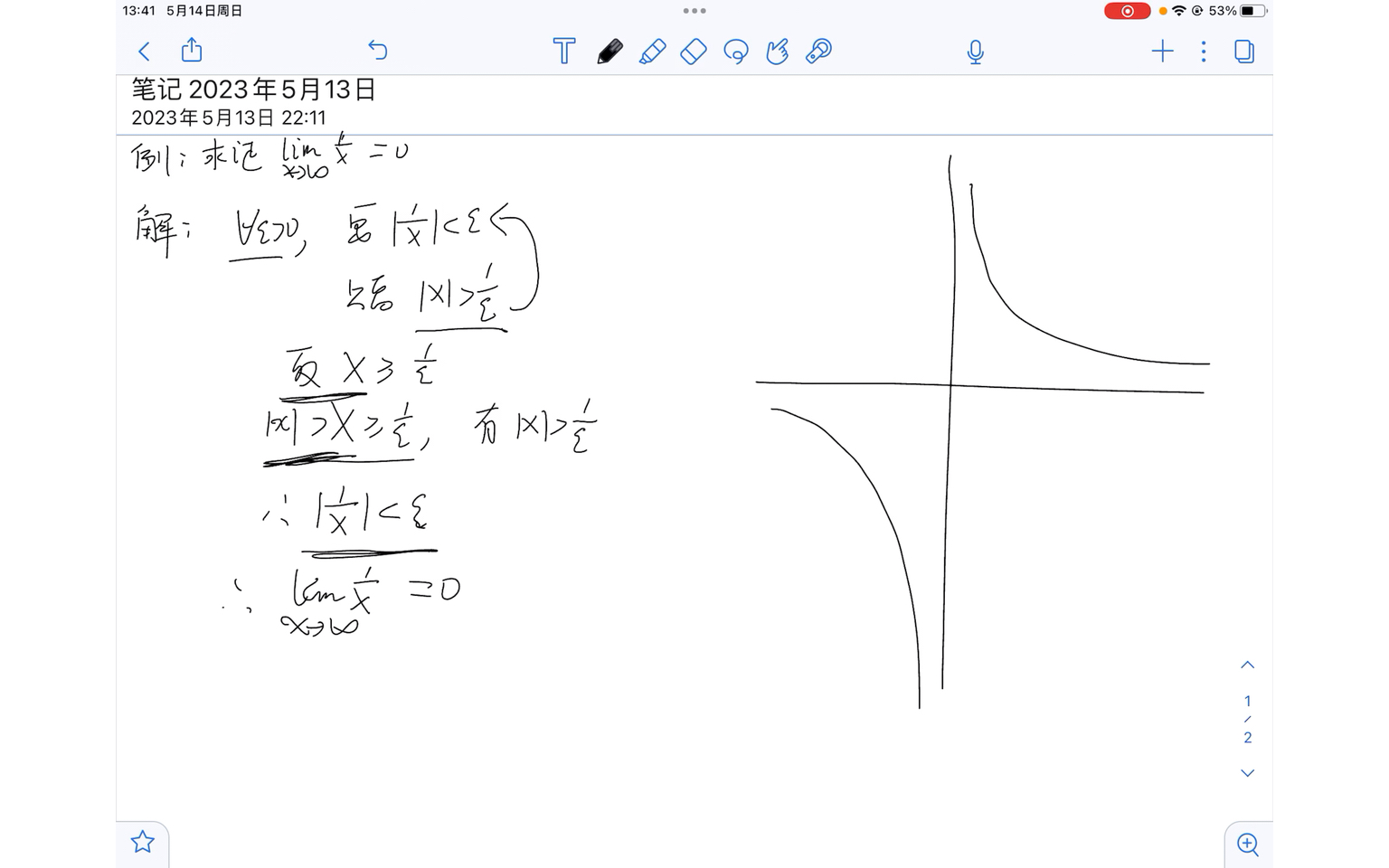Click the page number indicator 1/2

(x=1248, y=719)
